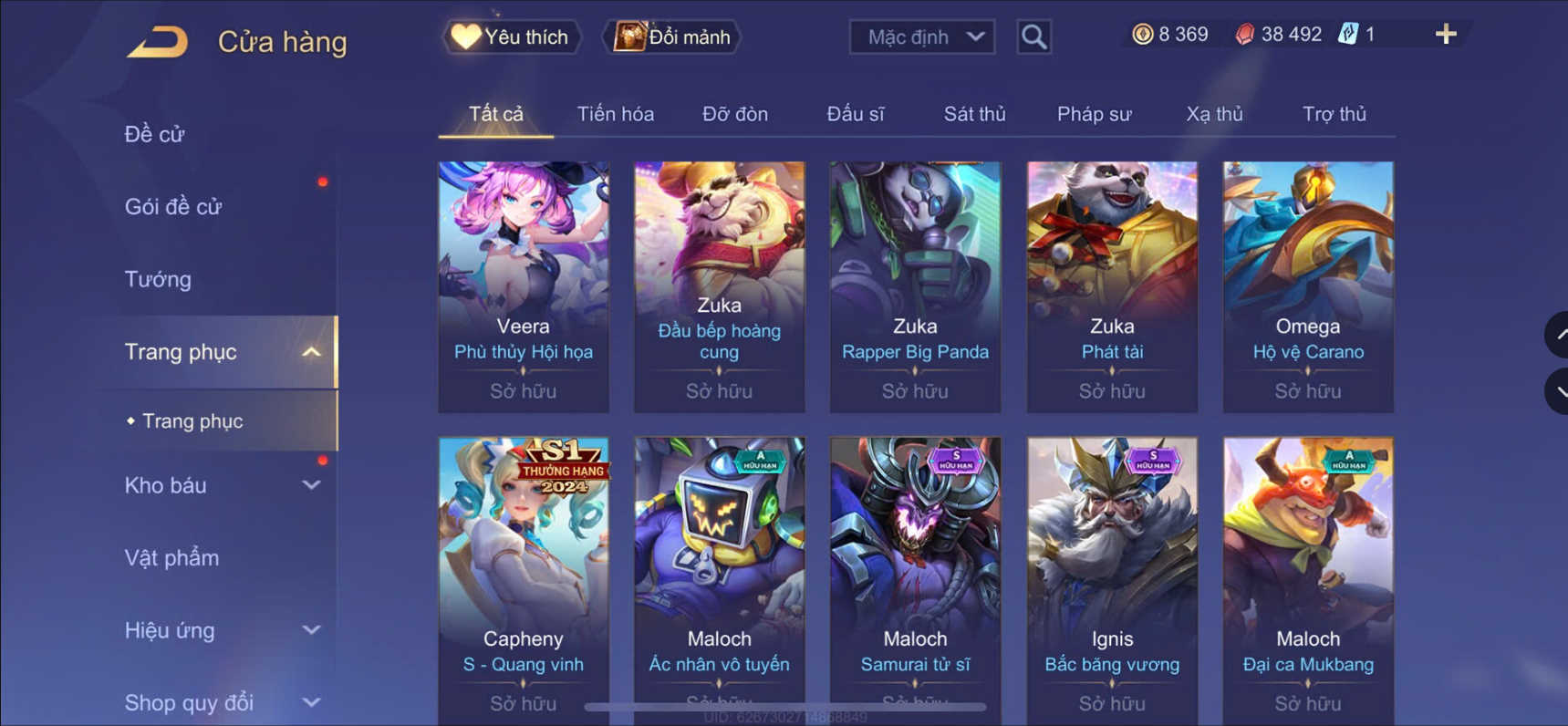Collapse the Trang phục sidebar section

tap(312, 352)
